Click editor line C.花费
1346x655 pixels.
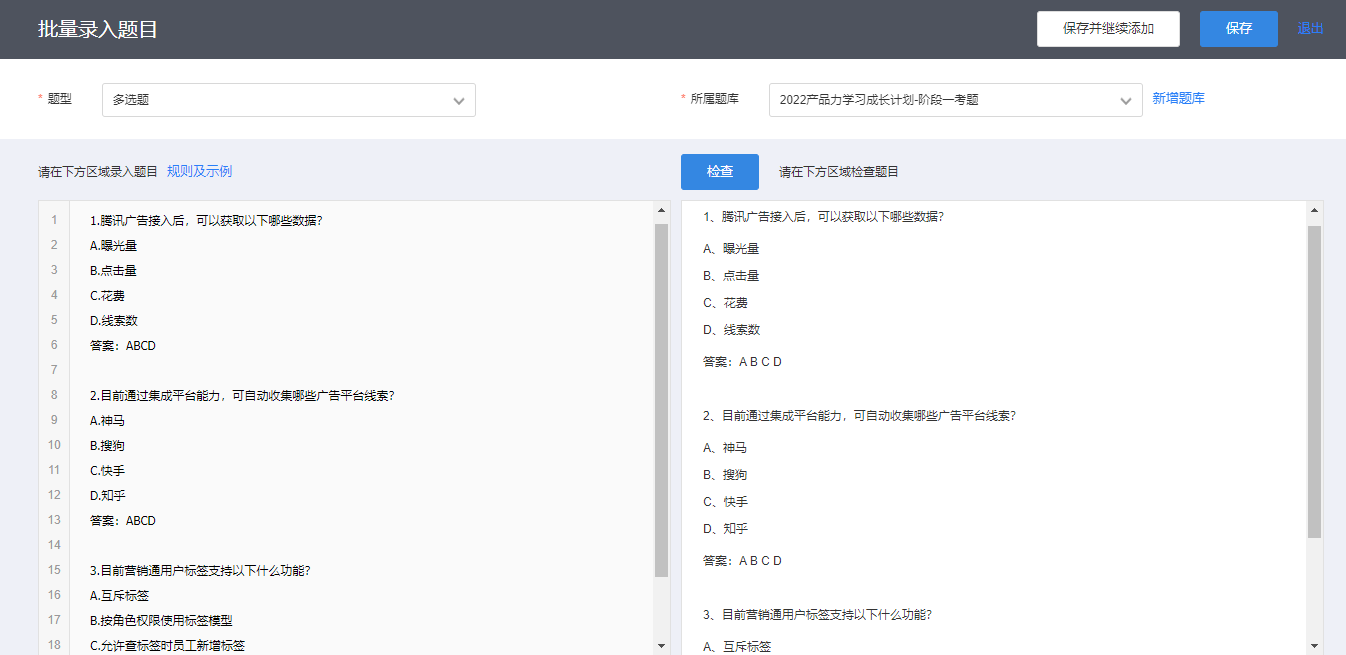point(107,295)
